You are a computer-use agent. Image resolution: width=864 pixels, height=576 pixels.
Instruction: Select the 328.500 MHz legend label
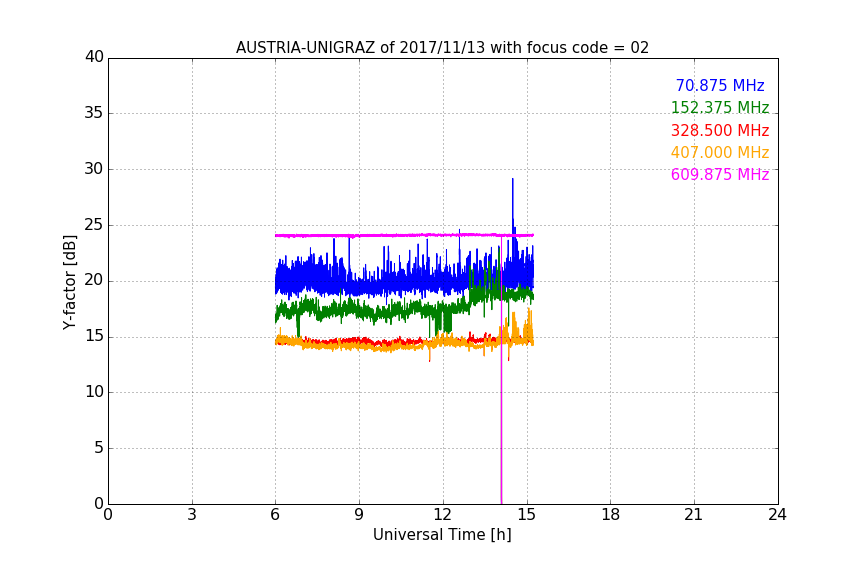[x=720, y=130]
